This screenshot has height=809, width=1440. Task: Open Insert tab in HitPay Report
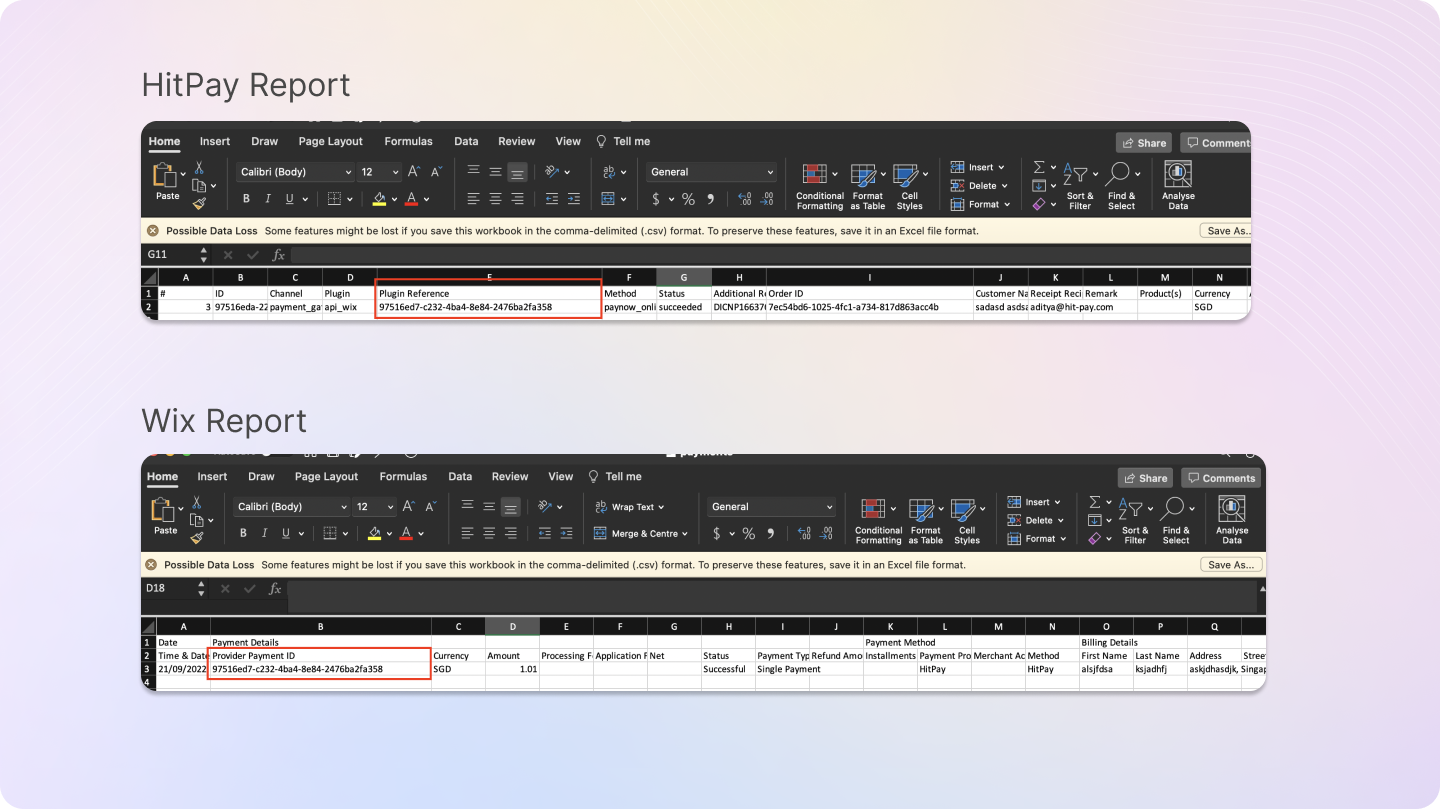click(215, 142)
